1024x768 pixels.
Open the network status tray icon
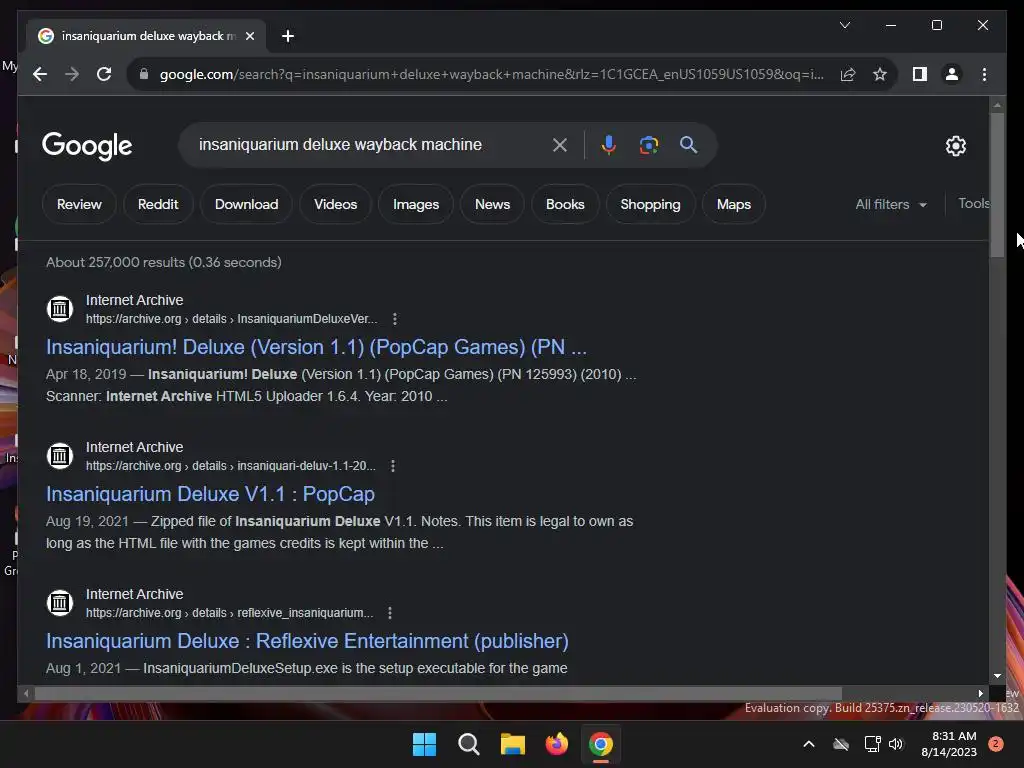click(872, 744)
